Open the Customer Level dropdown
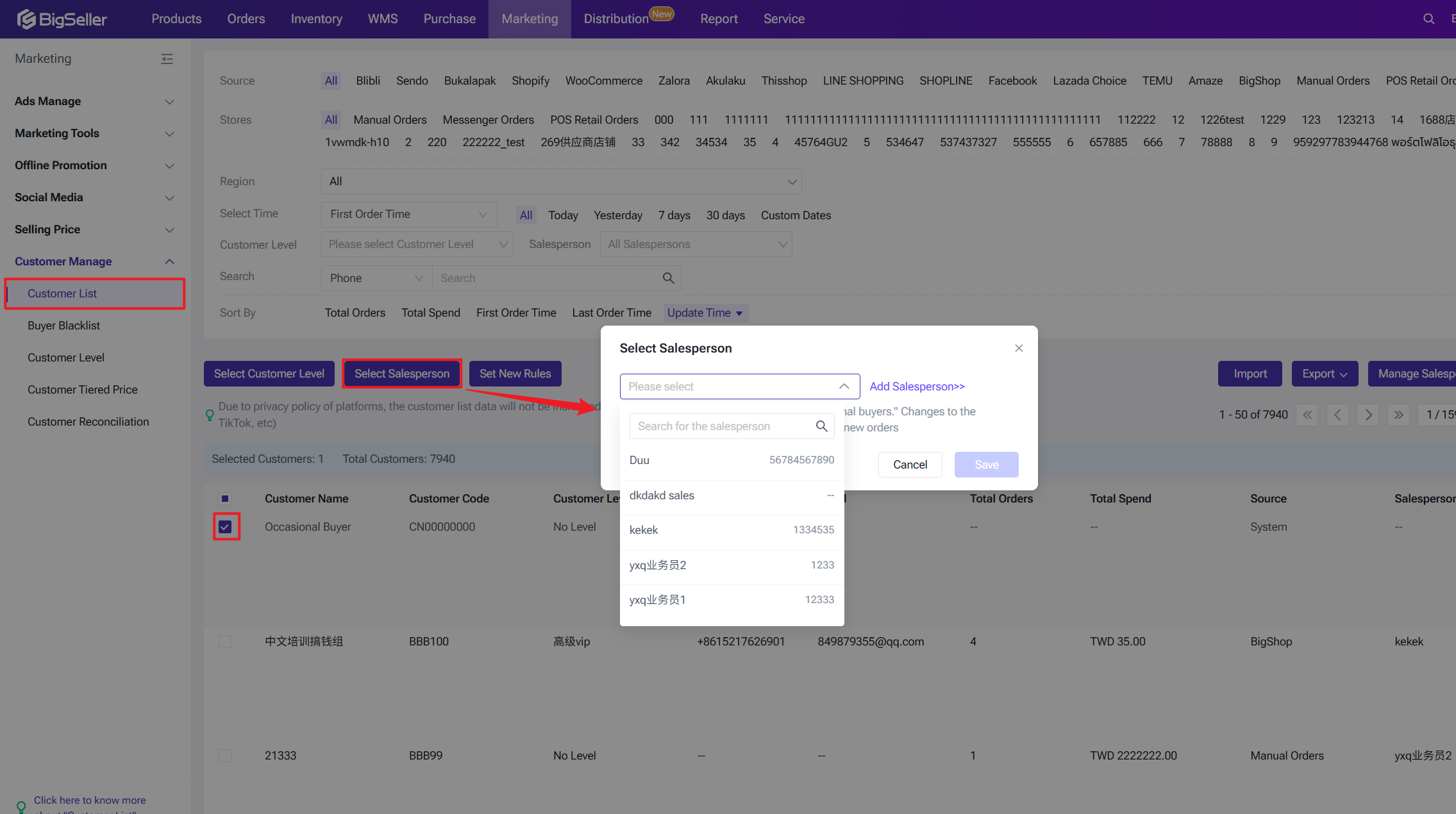The image size is (1456, 814). point(417,244)
